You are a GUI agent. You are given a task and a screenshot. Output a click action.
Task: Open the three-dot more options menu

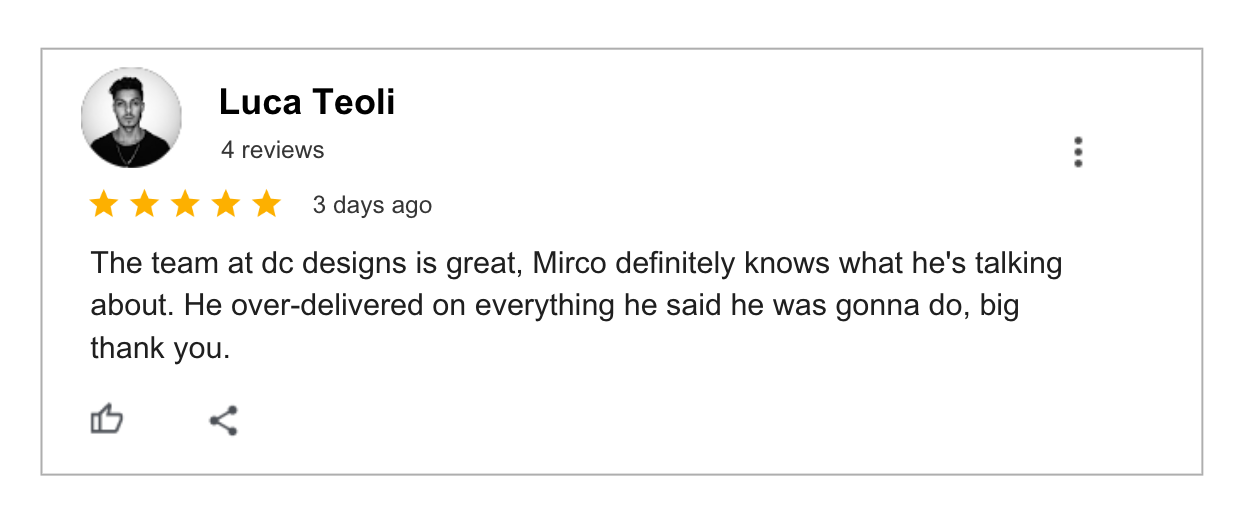(1077, 152)
